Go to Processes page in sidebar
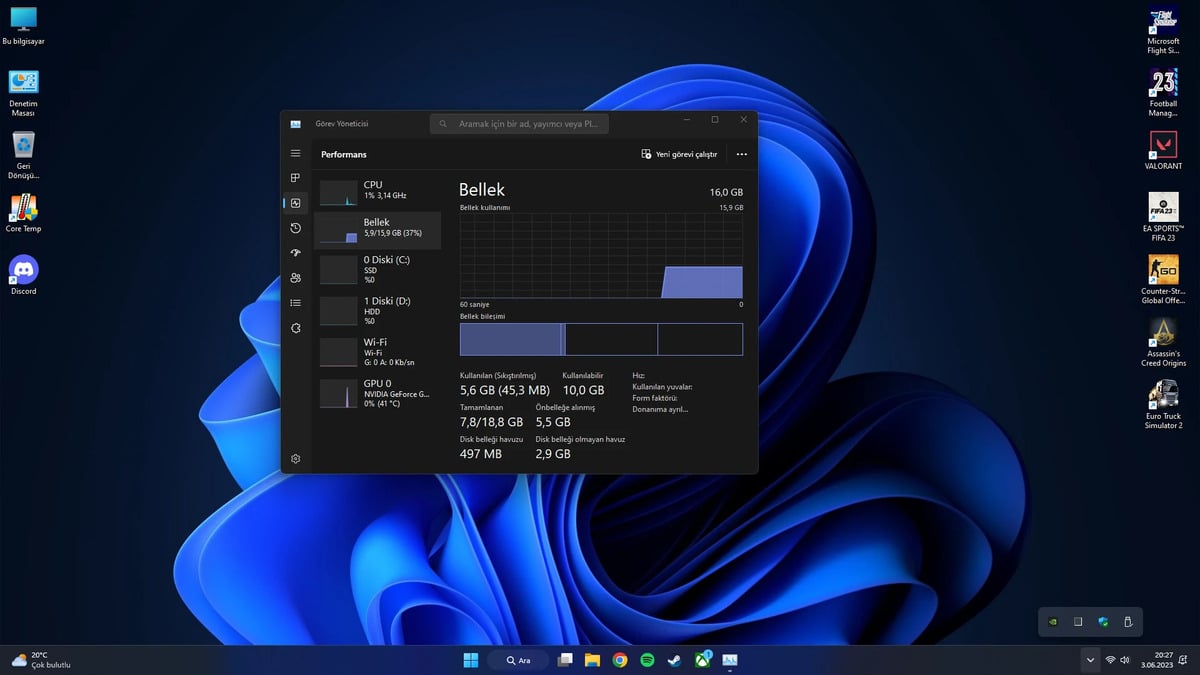This screenshot has height=675, width=1200. [x=295, y=178]
